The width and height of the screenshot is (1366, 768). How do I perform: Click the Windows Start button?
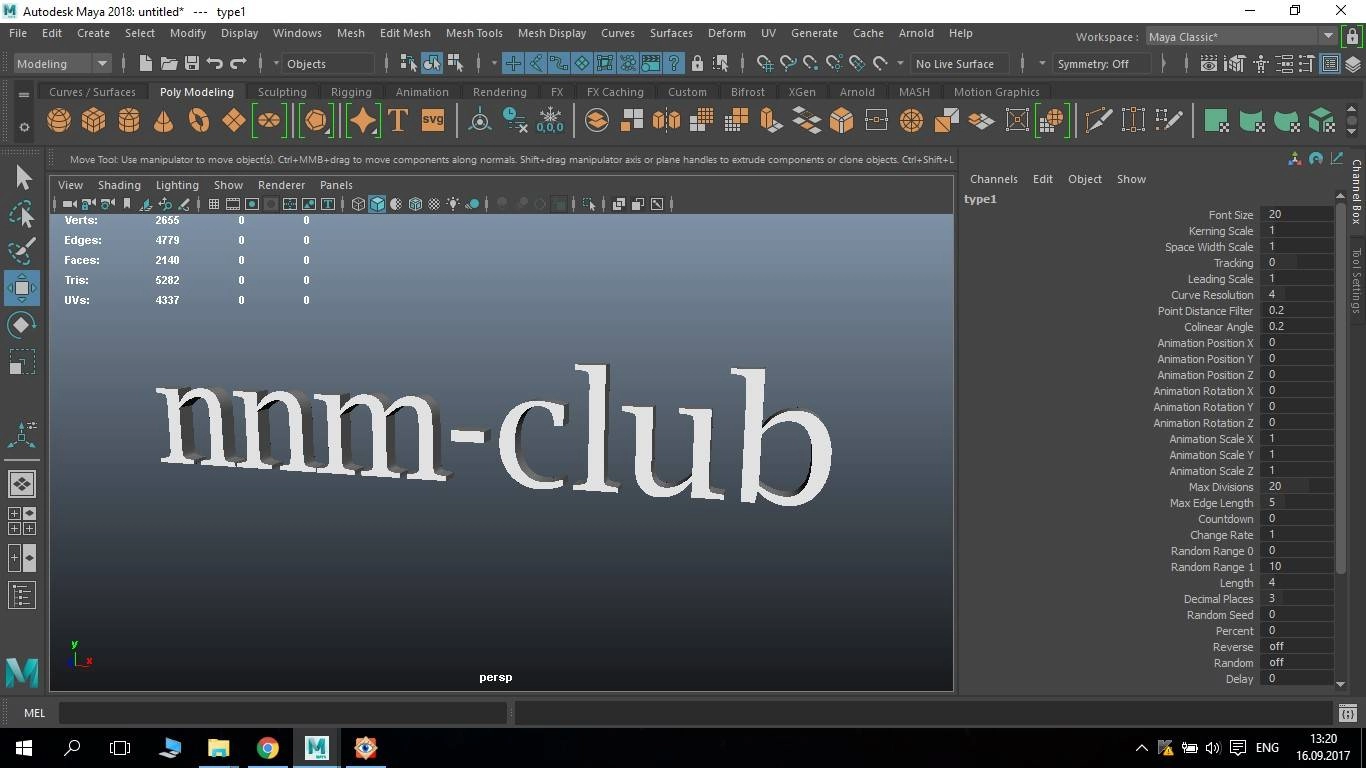point(23,747)
